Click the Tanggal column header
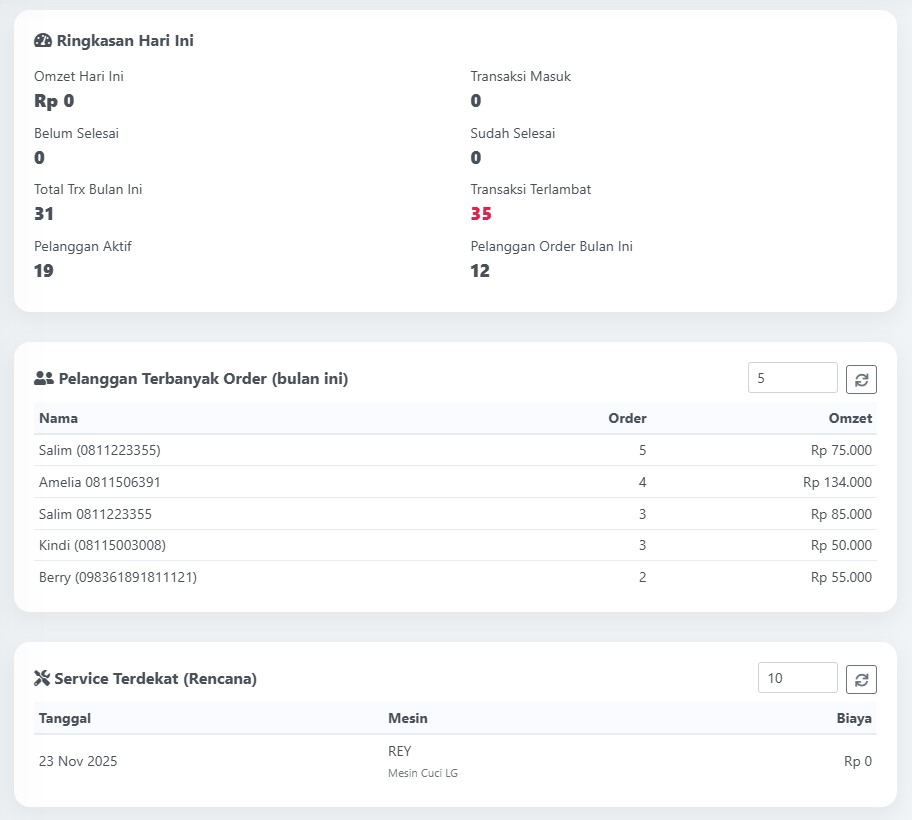912x820 pixels. click(x=65, y=718)
